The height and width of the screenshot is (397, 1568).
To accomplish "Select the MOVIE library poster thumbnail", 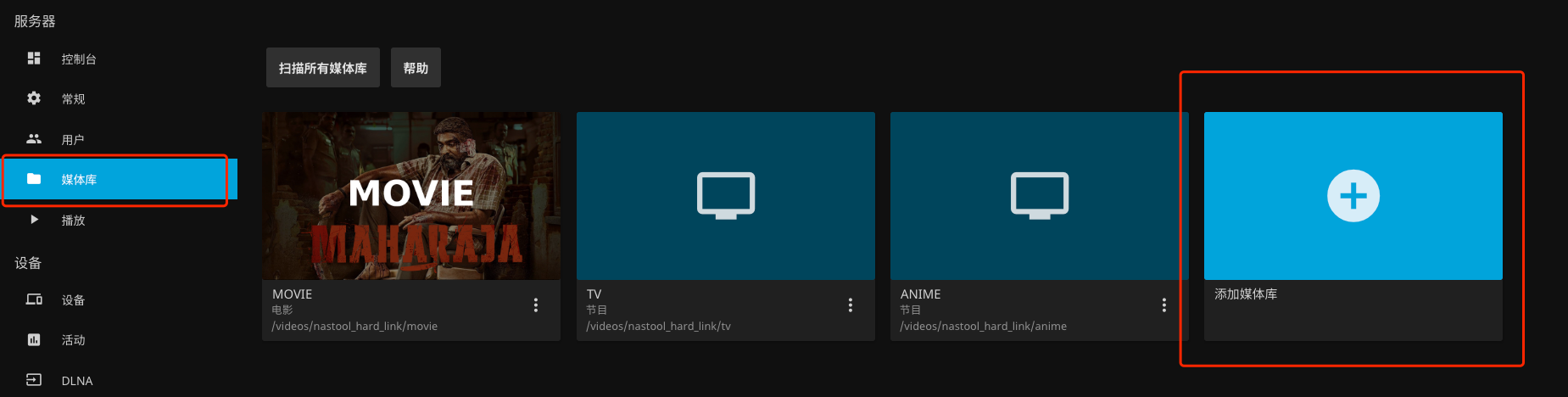I will click(411, 196).
